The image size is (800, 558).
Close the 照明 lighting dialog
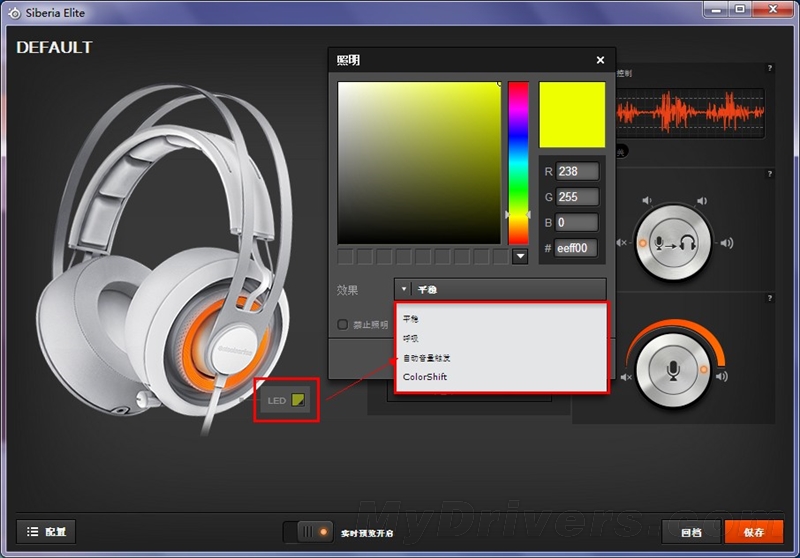click(x=600, y=60)
